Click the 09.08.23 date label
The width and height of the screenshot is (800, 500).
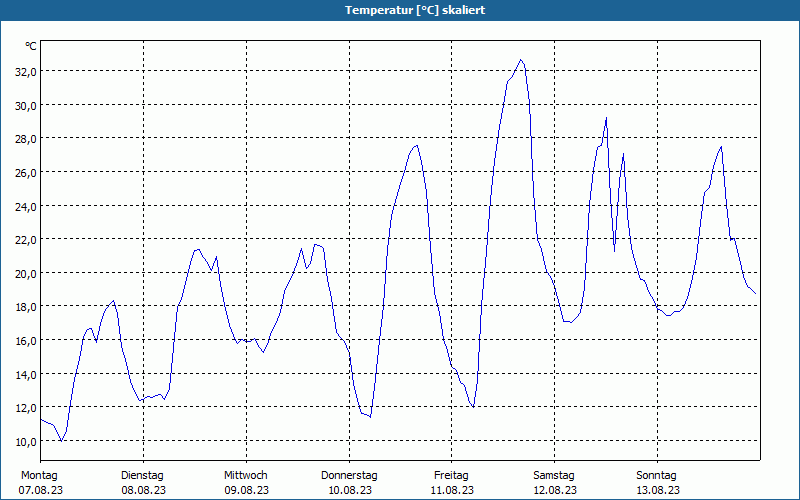click(x=246, y=490)
